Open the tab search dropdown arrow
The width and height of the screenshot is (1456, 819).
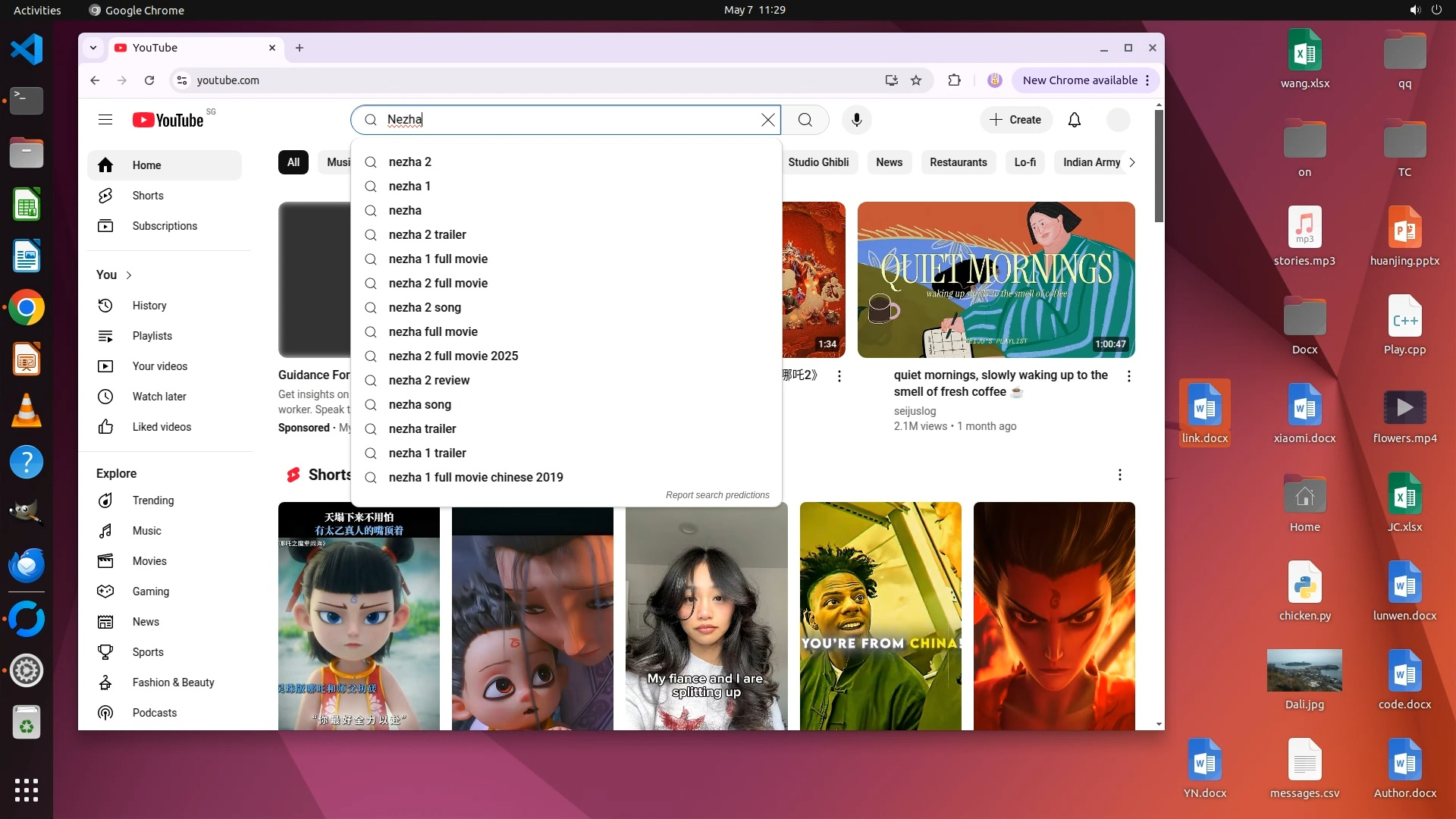click(x=93, y=48)
